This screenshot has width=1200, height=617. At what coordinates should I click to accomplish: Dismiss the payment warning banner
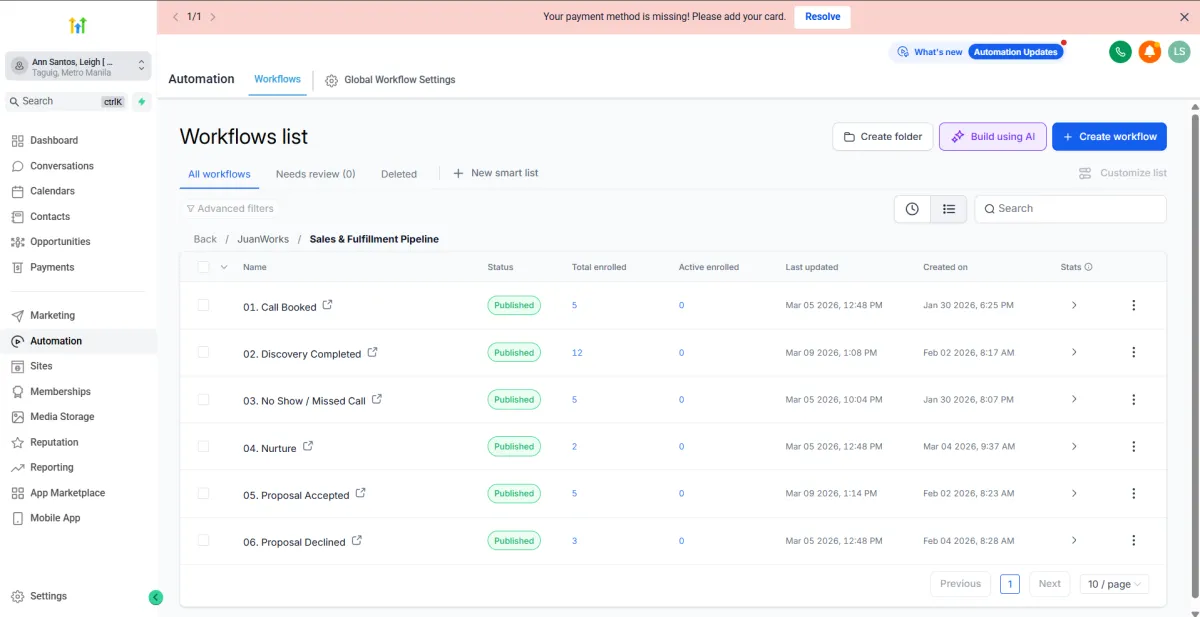pyautogui.click(x=1185, y=17)
